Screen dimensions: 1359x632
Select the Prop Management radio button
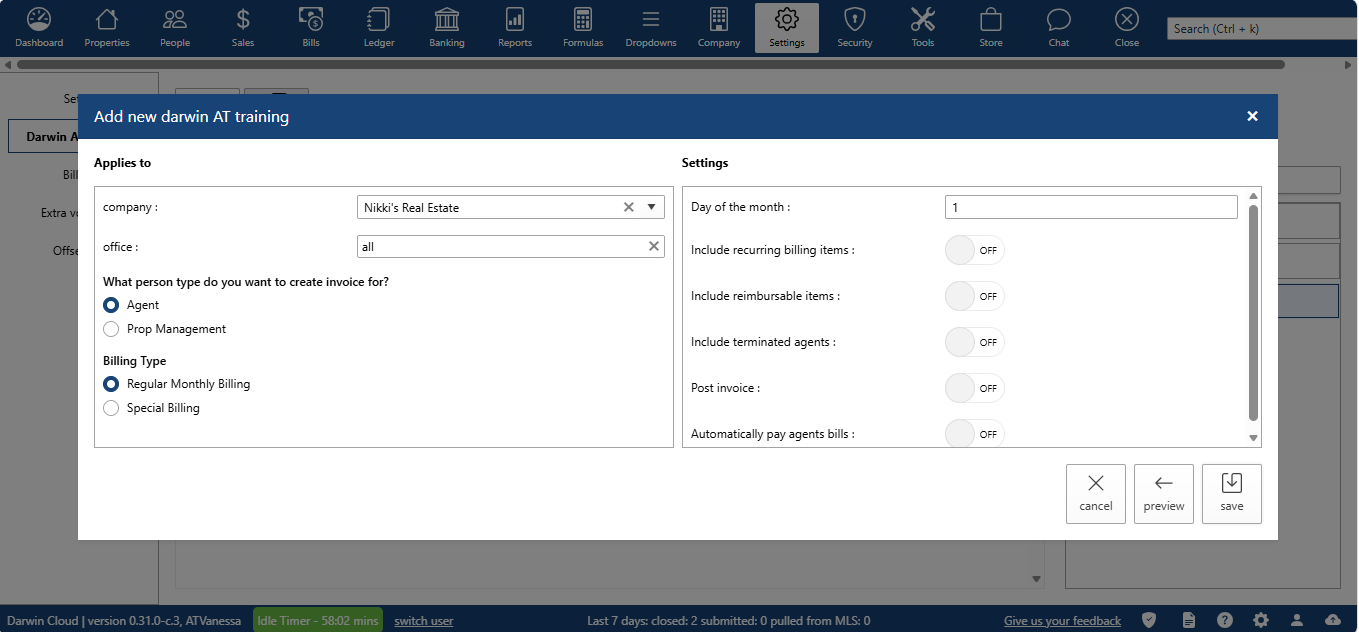click(111, 329)
